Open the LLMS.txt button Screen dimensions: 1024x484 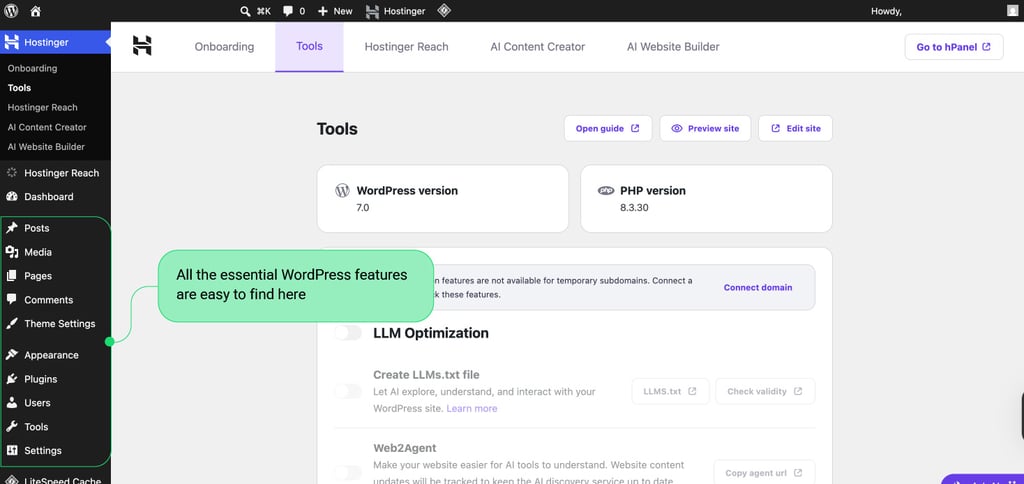670,391
